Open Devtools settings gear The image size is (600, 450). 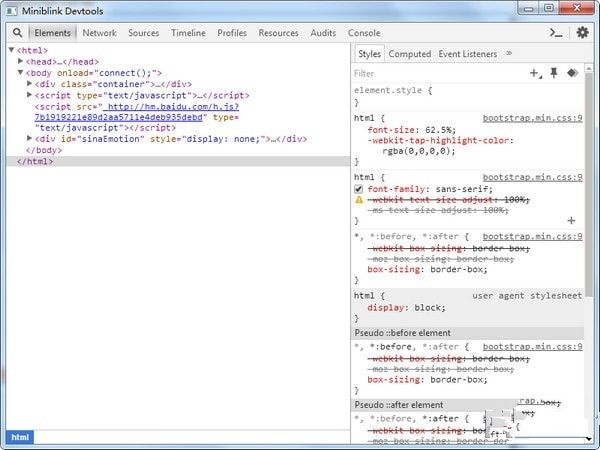click(582, 33)
